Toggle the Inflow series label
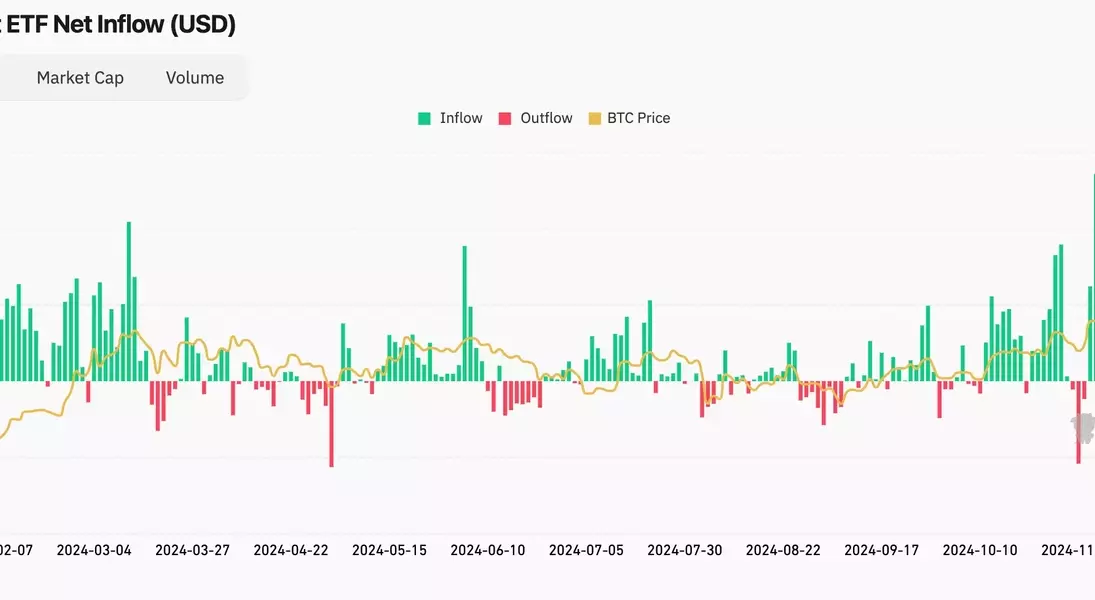This screenshot has height=600, width=1095. [x=461, y=118]
